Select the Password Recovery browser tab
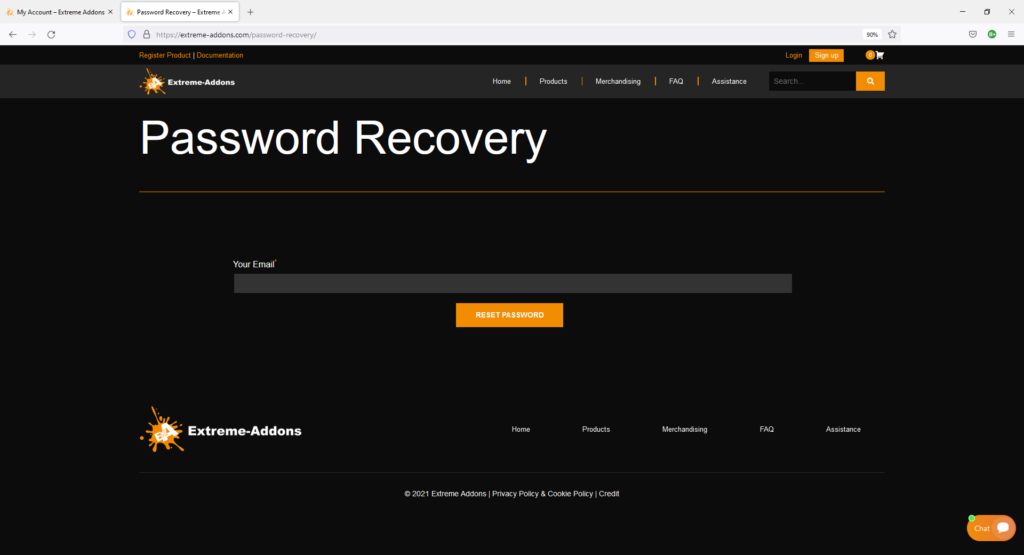The height and width of the screenshot is (555, 1024). 180,12
